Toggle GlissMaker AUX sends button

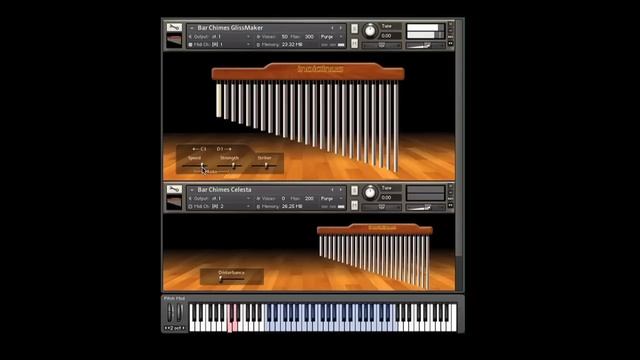[x=451, y=37]
